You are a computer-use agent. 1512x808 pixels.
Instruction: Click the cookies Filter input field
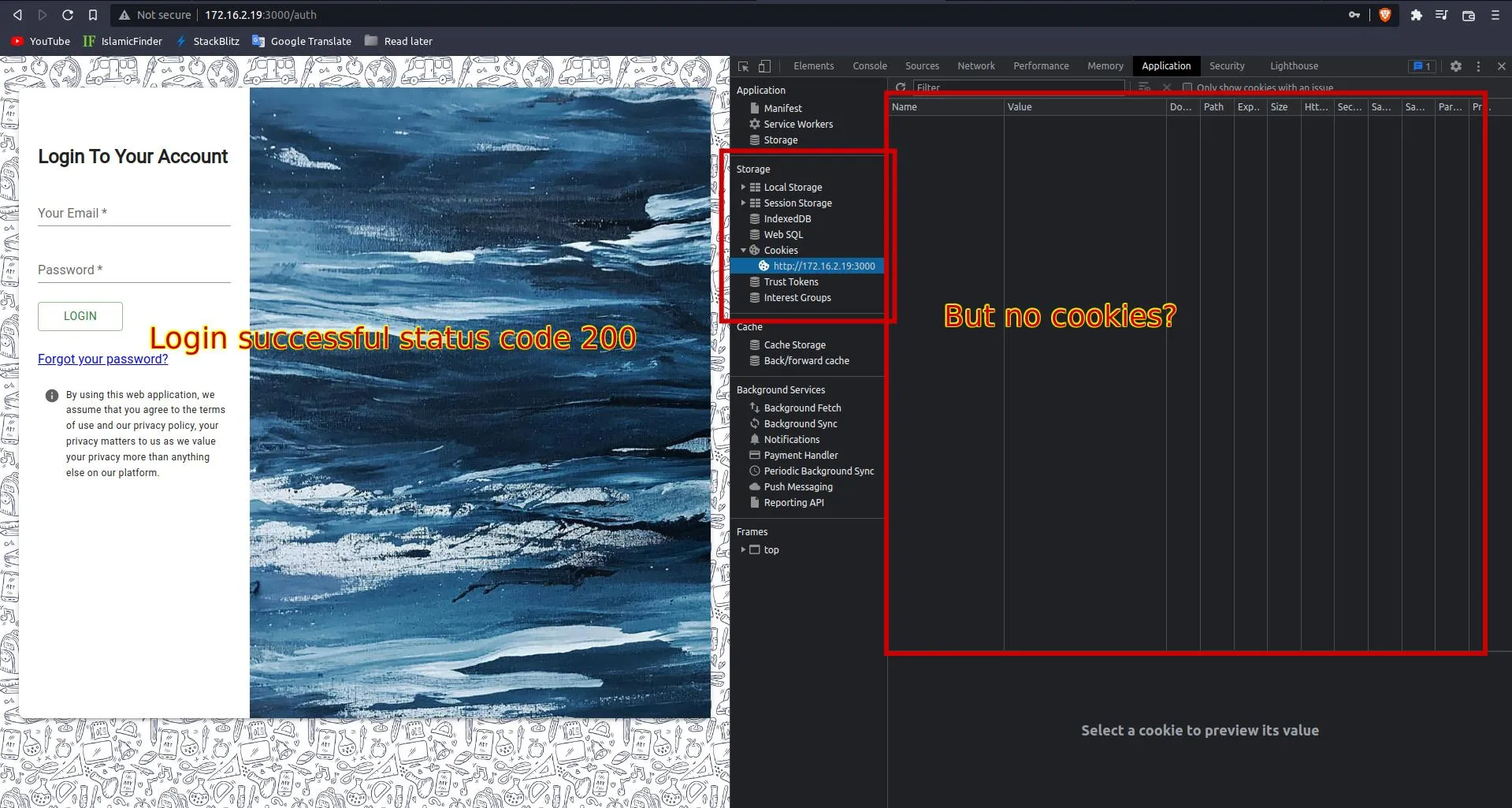(1019, 88)
